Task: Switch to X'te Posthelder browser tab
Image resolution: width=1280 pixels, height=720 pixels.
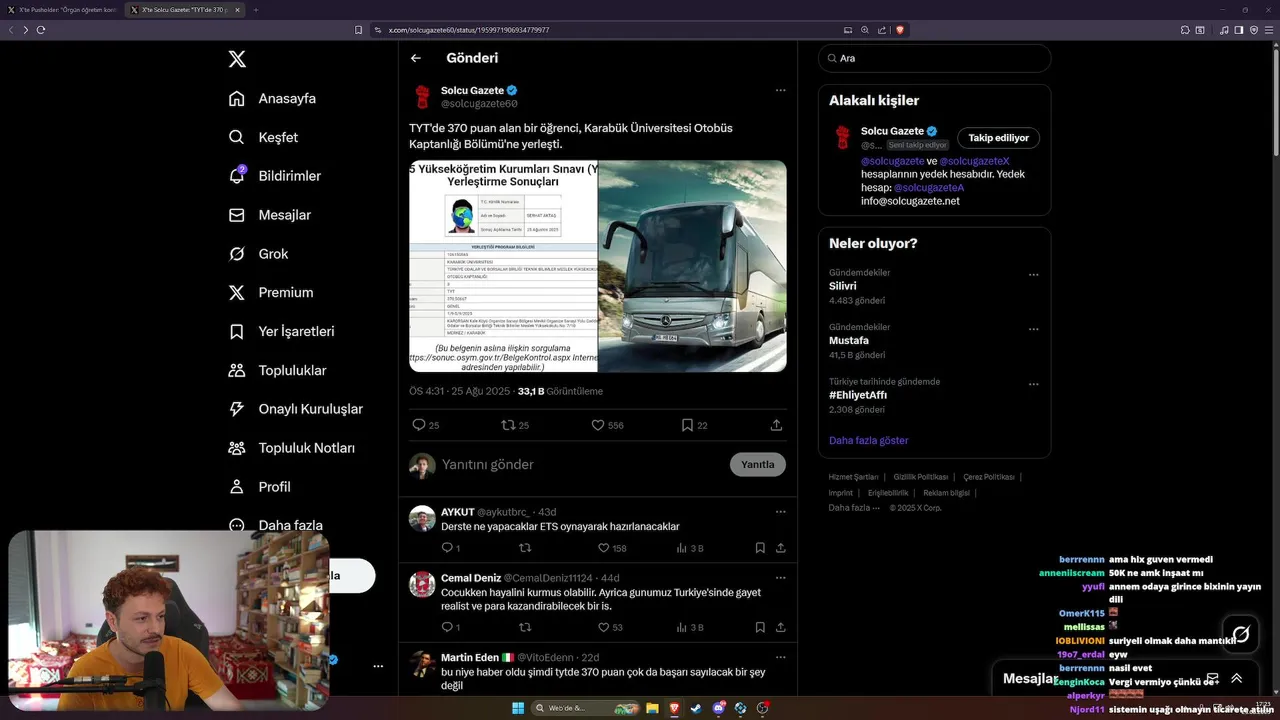Action: [x=62, y=10]
